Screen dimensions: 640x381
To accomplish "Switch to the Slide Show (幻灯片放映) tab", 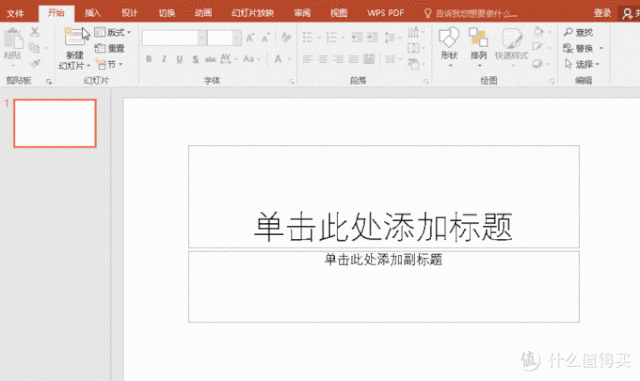I will click(x=253, y=13).
